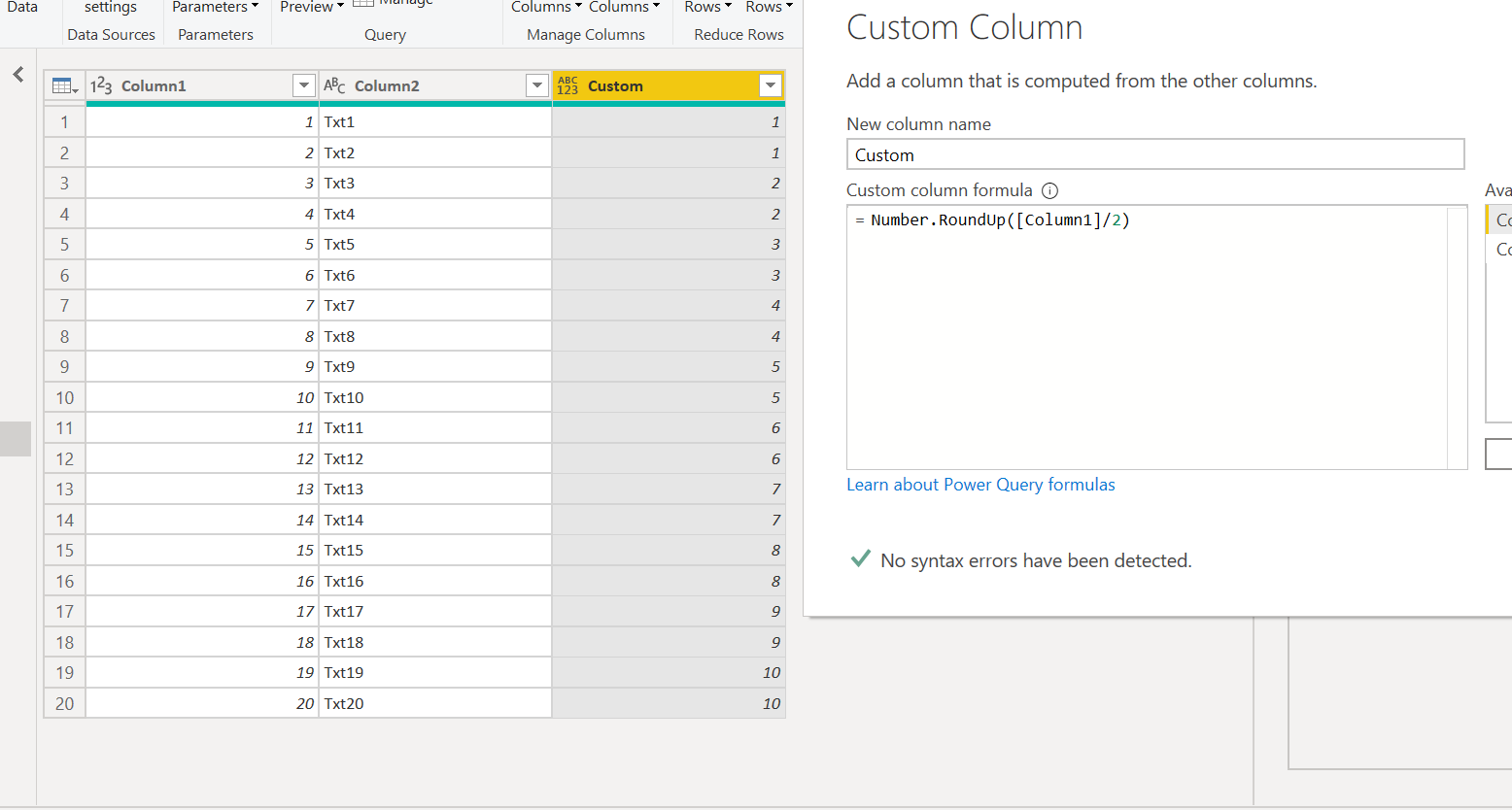Open Learn about Power Query formulas link

point(980,485)
